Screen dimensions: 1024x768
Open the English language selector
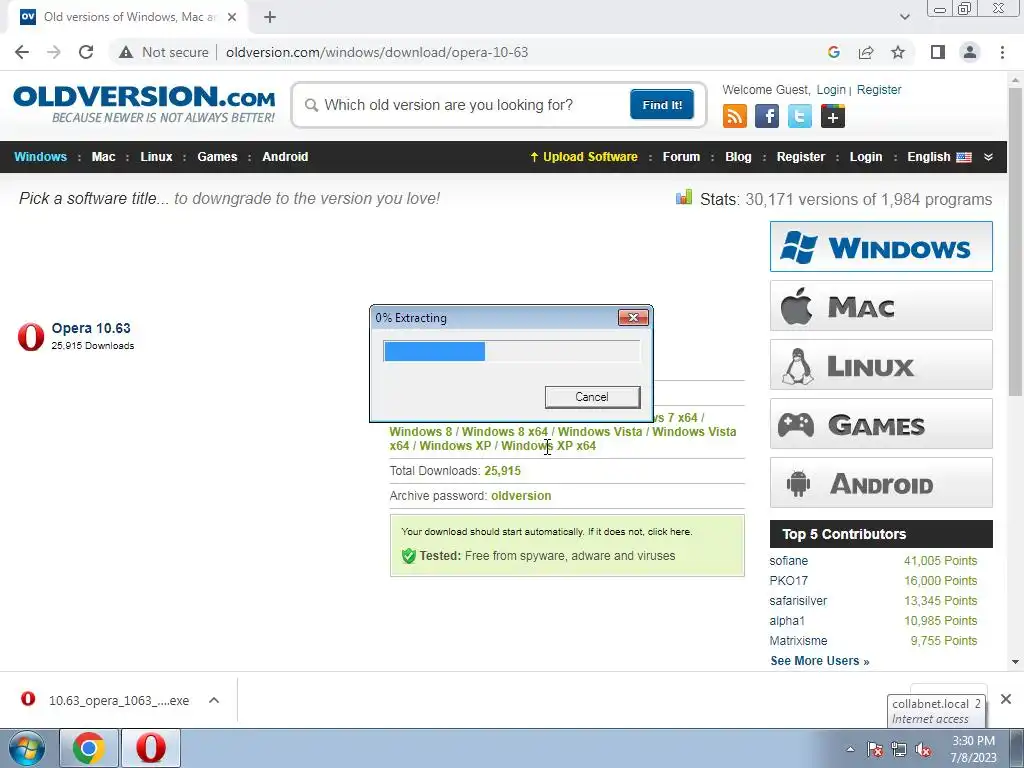939,157
